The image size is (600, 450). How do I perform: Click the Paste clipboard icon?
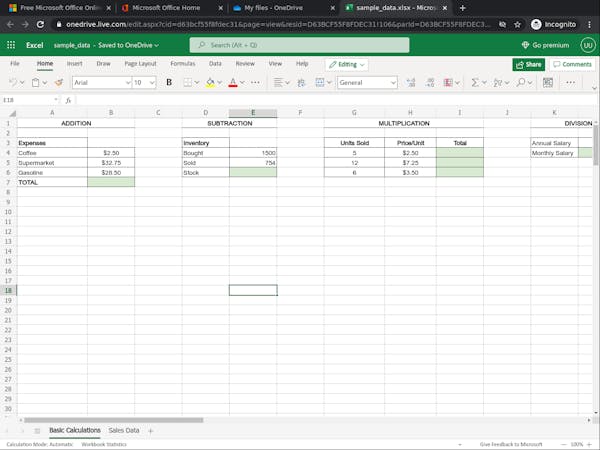pyautogui.click(x=35, y=82)
